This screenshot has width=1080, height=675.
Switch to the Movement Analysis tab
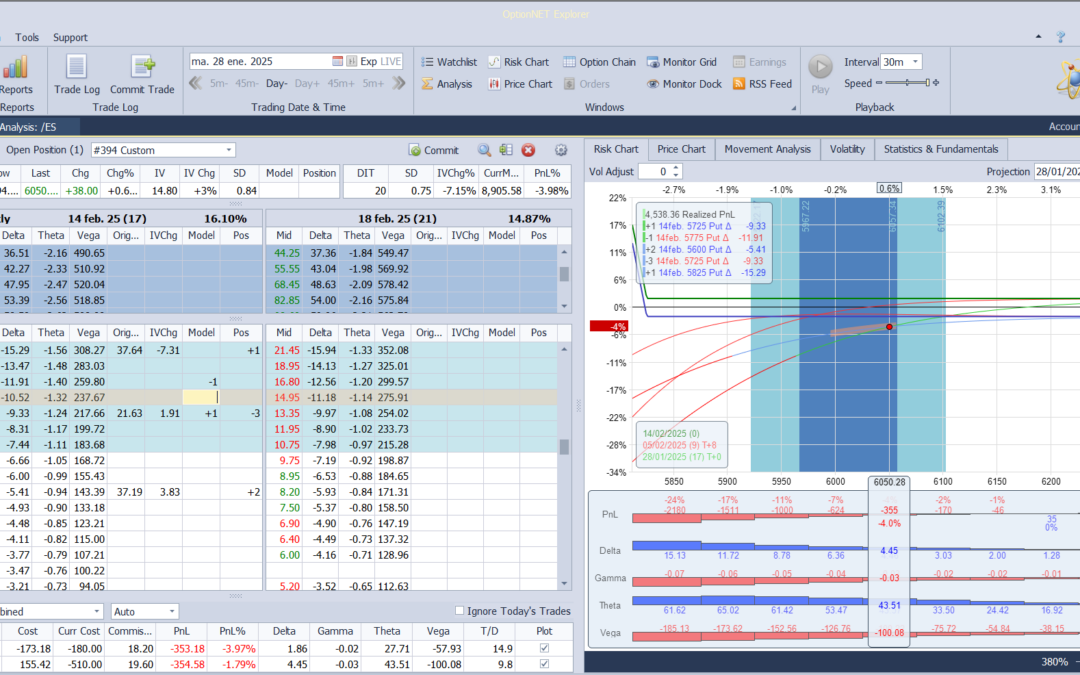coord(767,149)
